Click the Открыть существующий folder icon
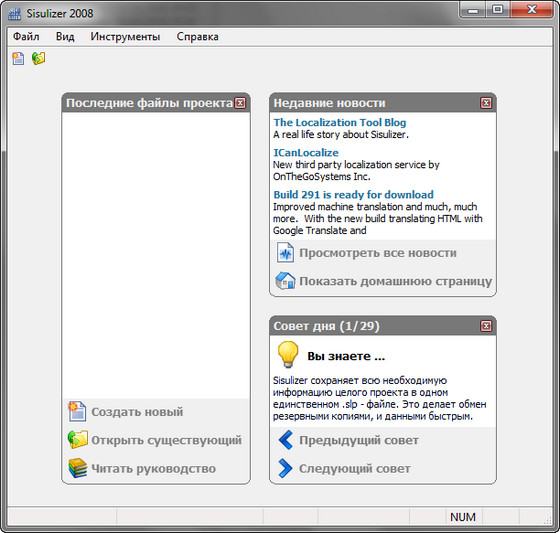This screenshot has width=560, height=533. pos(78,439)
